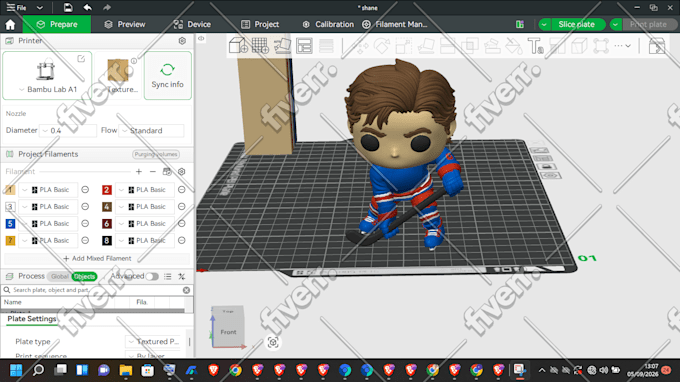
Task: Click the Auto orient toolbar icon
Action: coord(282,46)
